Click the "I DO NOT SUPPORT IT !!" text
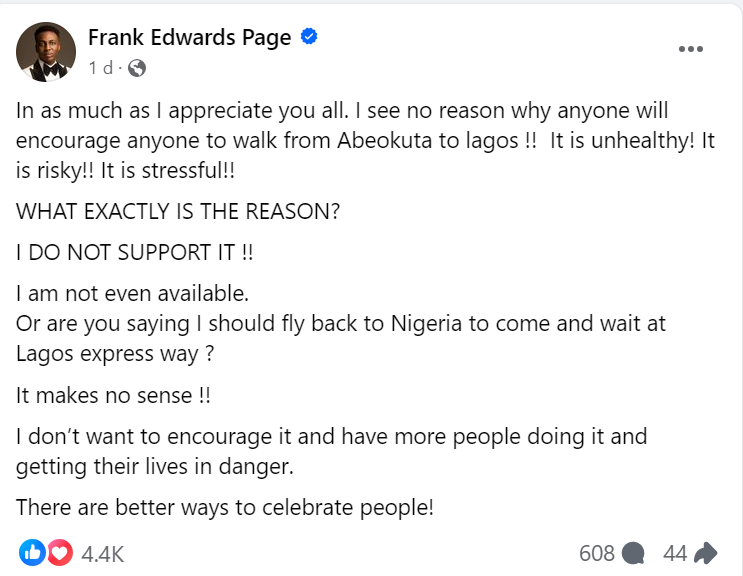This screenshot has height=576, width=743. 134,253
